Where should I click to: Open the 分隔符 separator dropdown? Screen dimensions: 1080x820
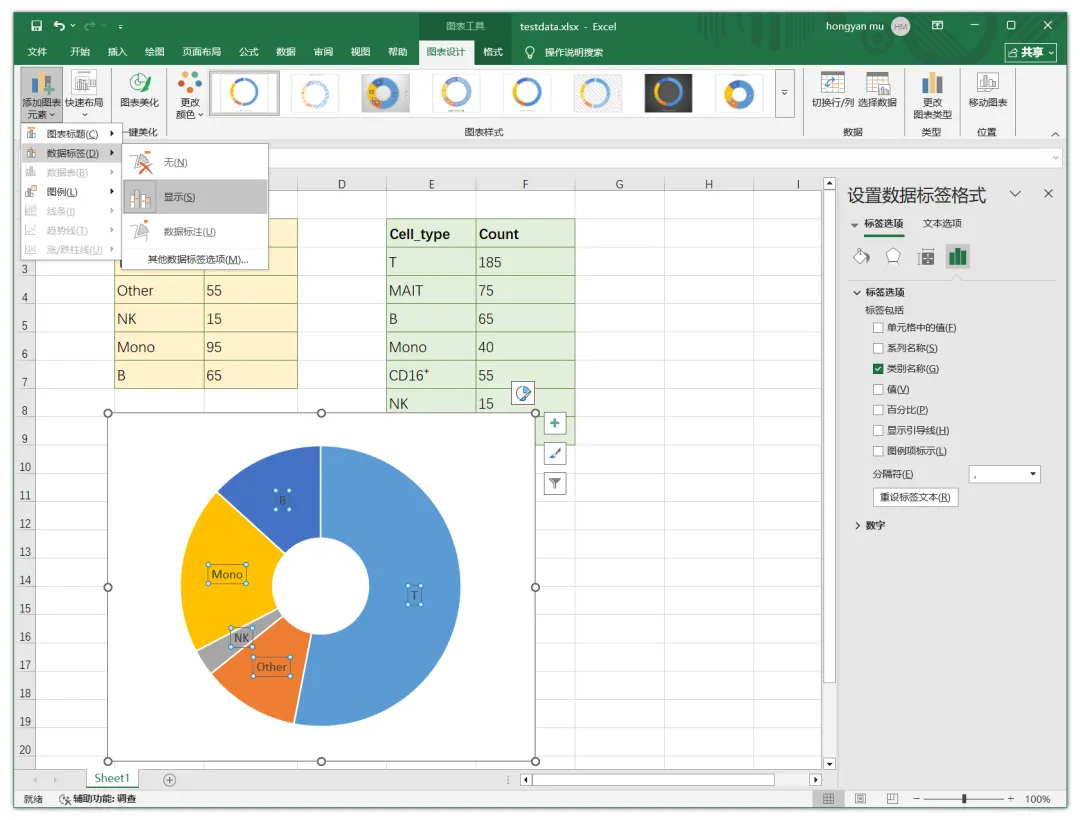click(1004, 474)
